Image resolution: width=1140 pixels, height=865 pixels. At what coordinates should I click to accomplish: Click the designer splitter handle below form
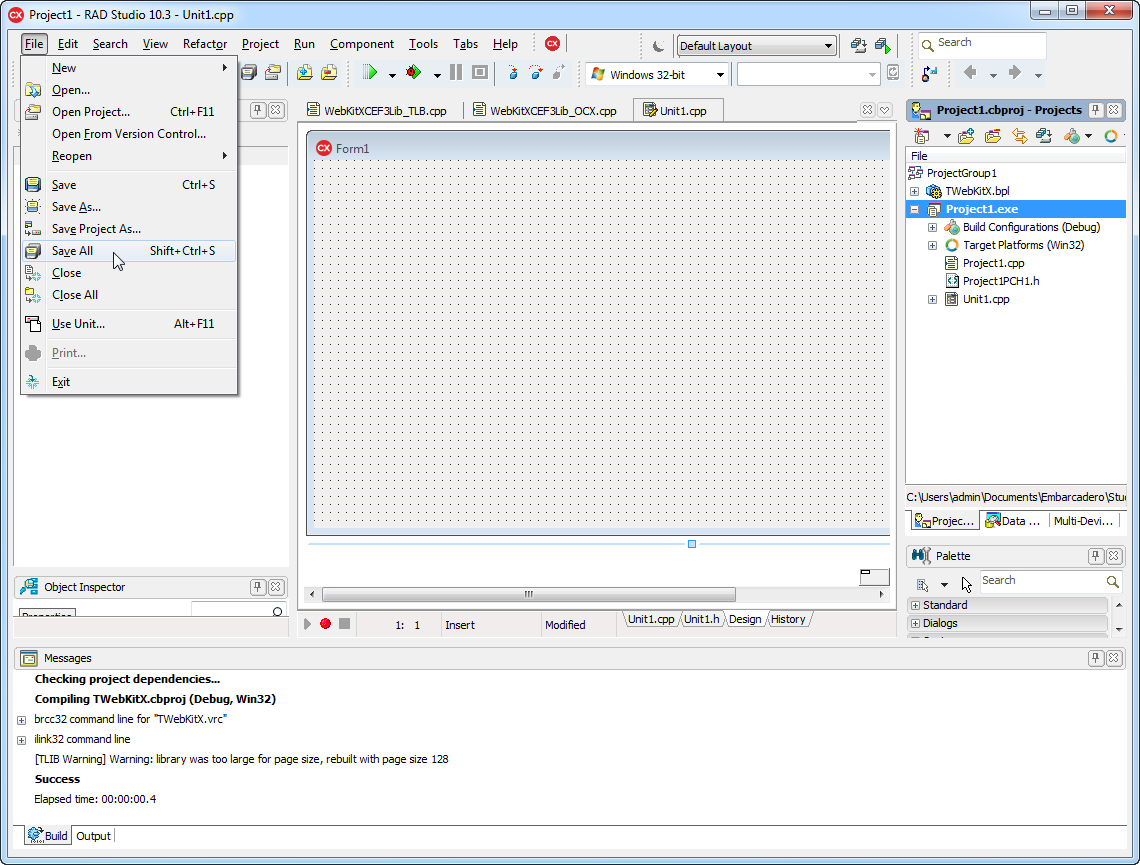692,544
